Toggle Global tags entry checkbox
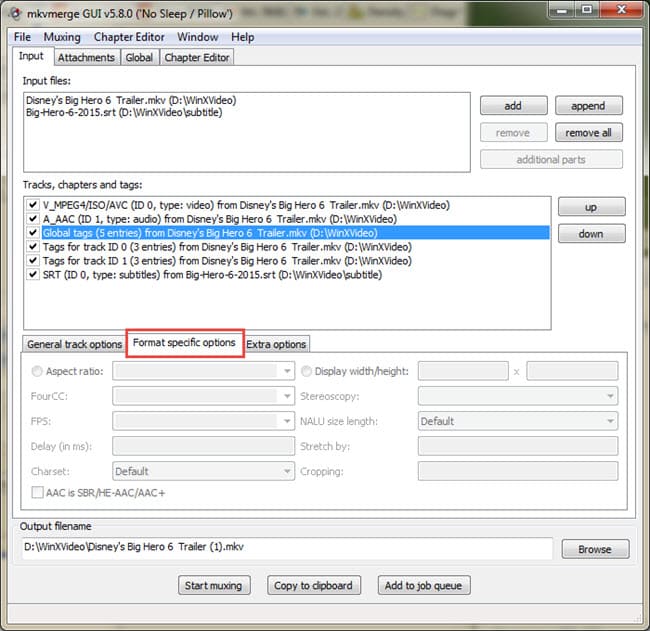The width and height of the screenshot is (650, 631). click(x=34, y=233)
